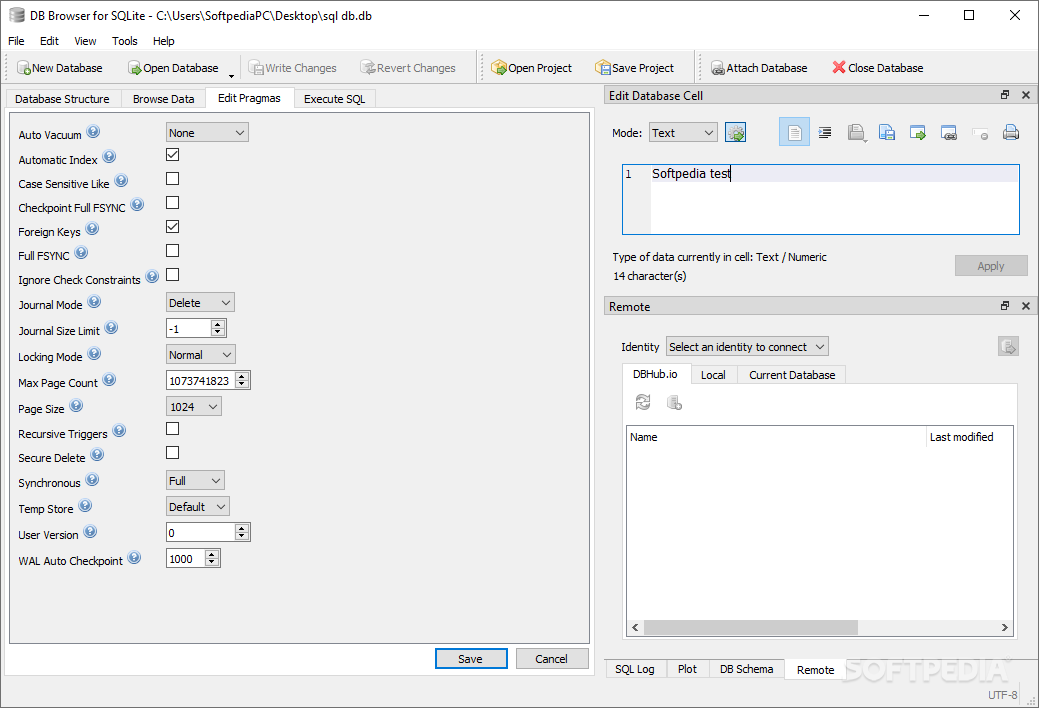The height and width of the screenshot is (708, 1039).
Task: Expand Open Database recent files arrow
Action: (231, 75)
